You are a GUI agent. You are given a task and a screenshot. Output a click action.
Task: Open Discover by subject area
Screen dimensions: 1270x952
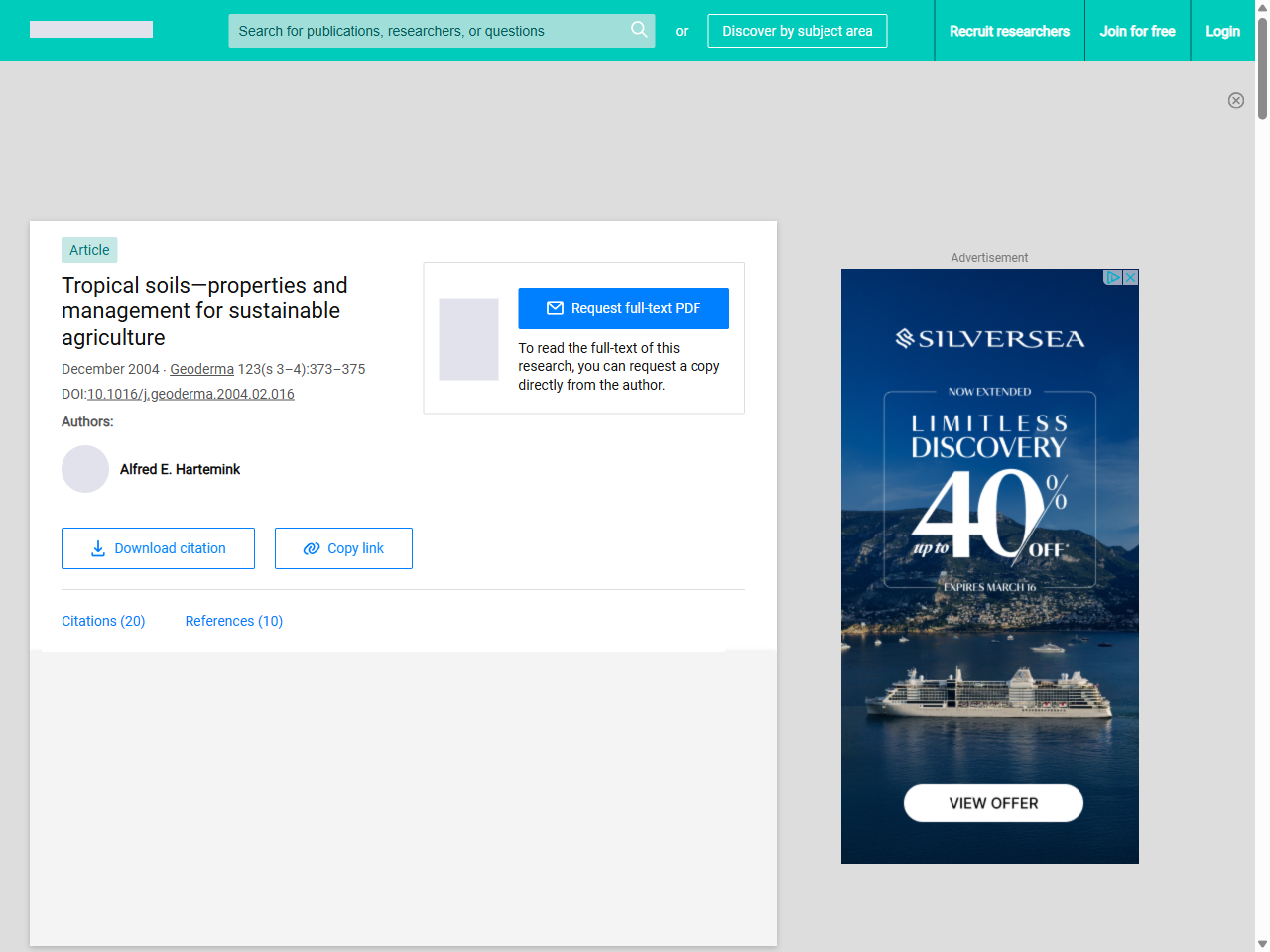797,31
